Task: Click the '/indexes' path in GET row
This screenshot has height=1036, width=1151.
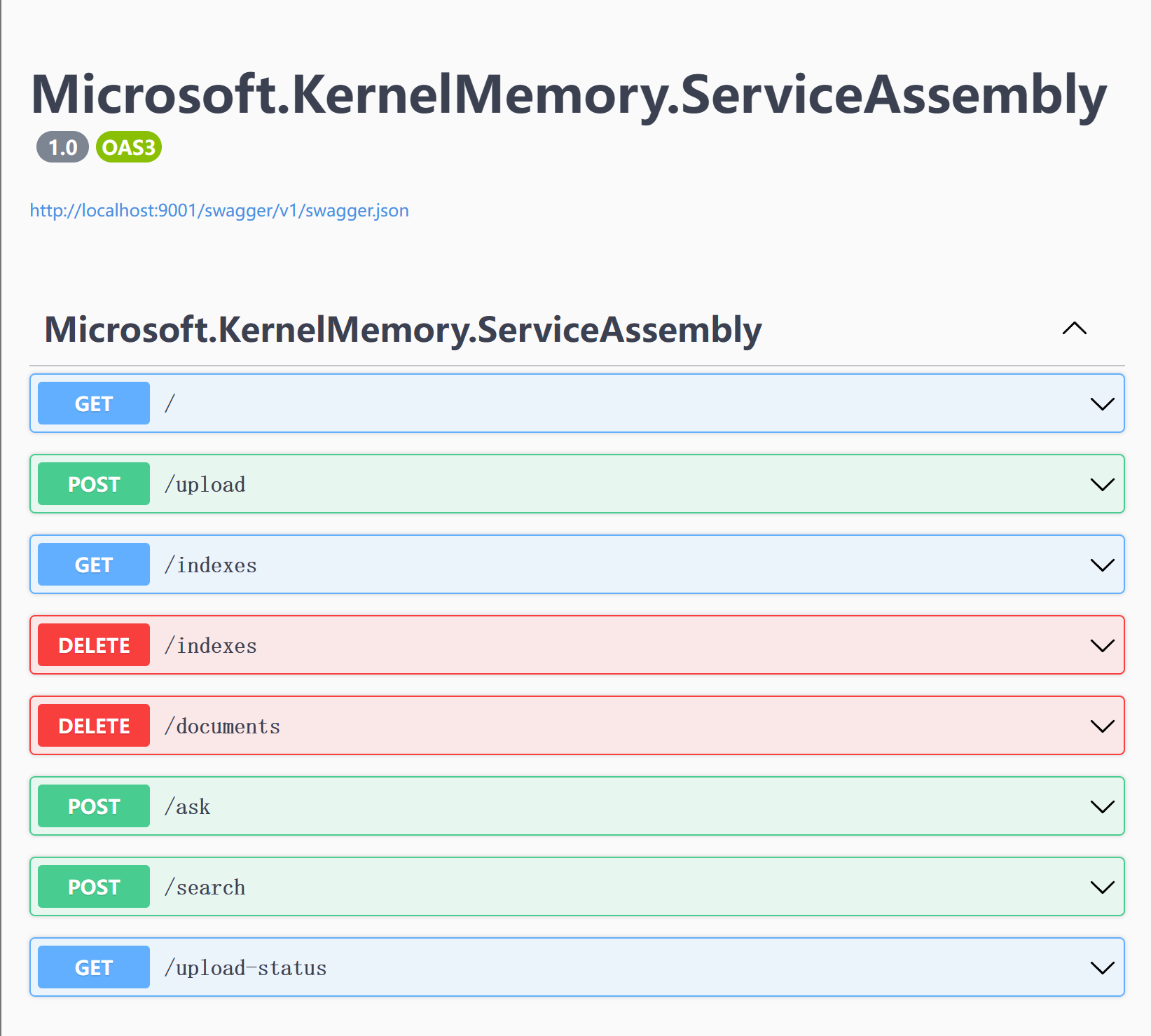Action: pyautogui.click(x=210, y=565)
